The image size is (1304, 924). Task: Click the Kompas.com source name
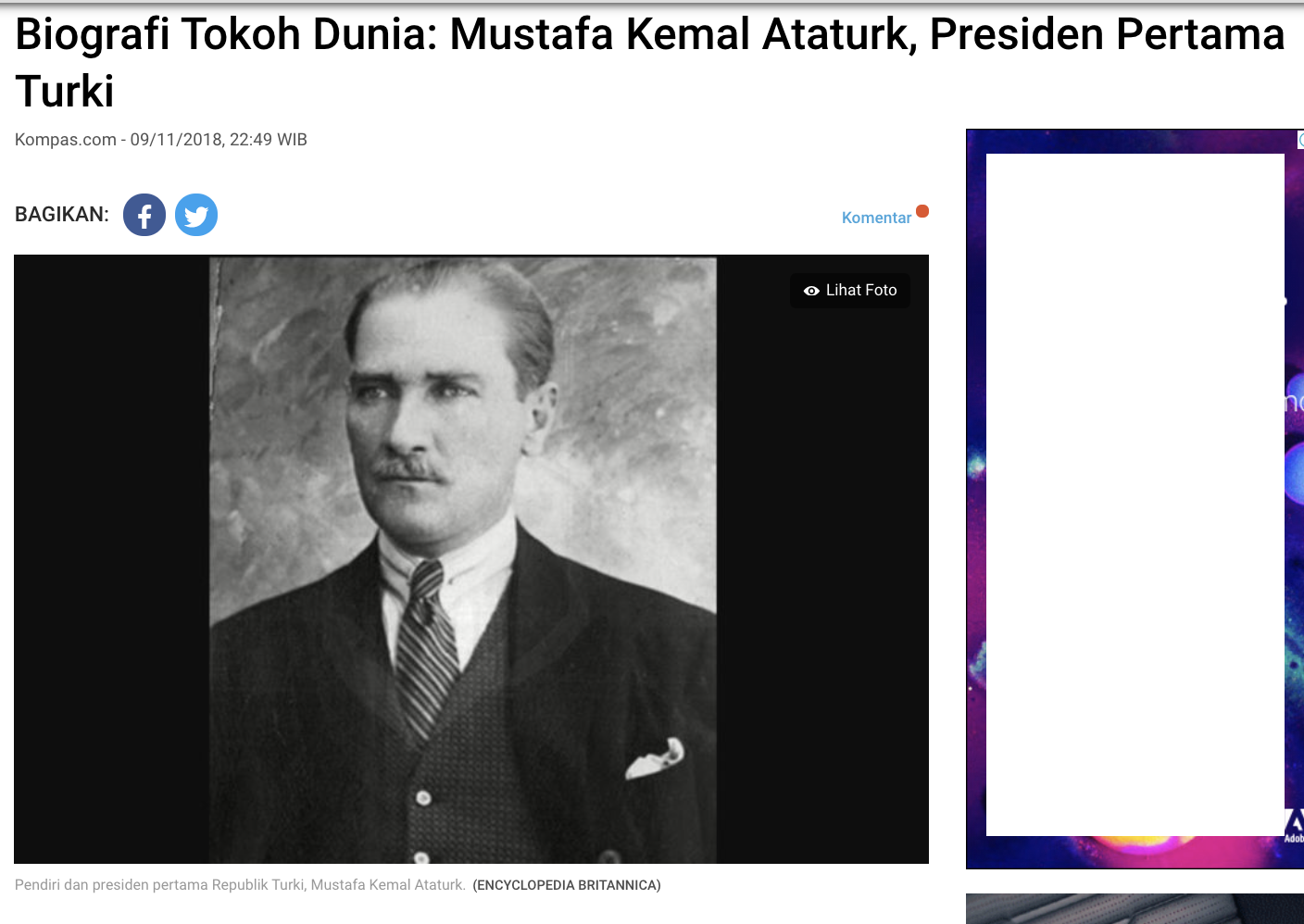[66, 140]
